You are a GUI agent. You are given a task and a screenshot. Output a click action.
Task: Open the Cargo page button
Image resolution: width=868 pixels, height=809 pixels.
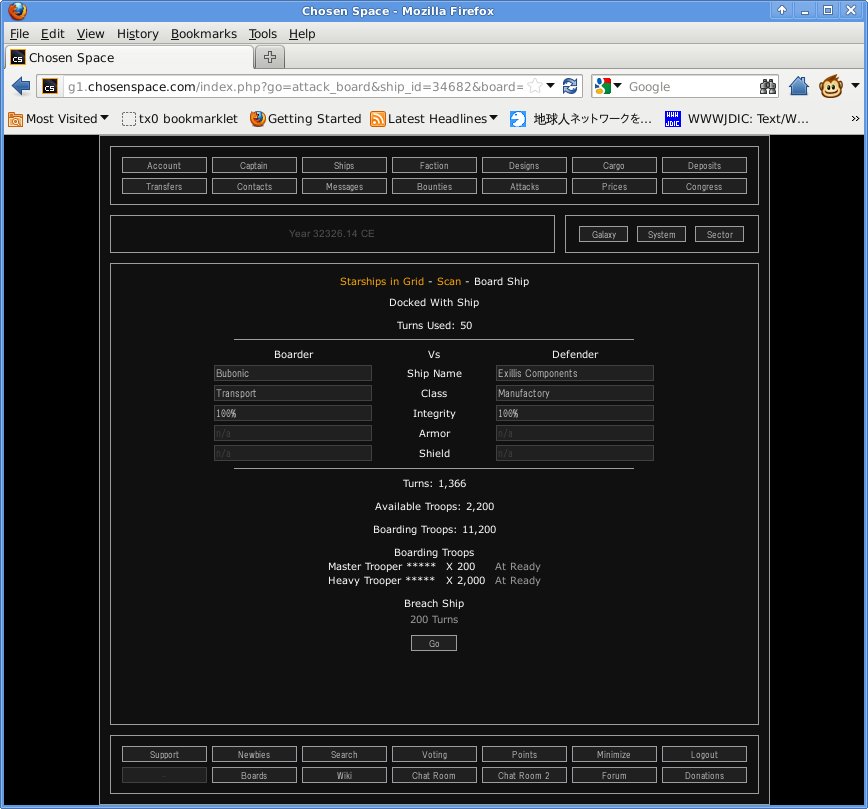point(614,165)
